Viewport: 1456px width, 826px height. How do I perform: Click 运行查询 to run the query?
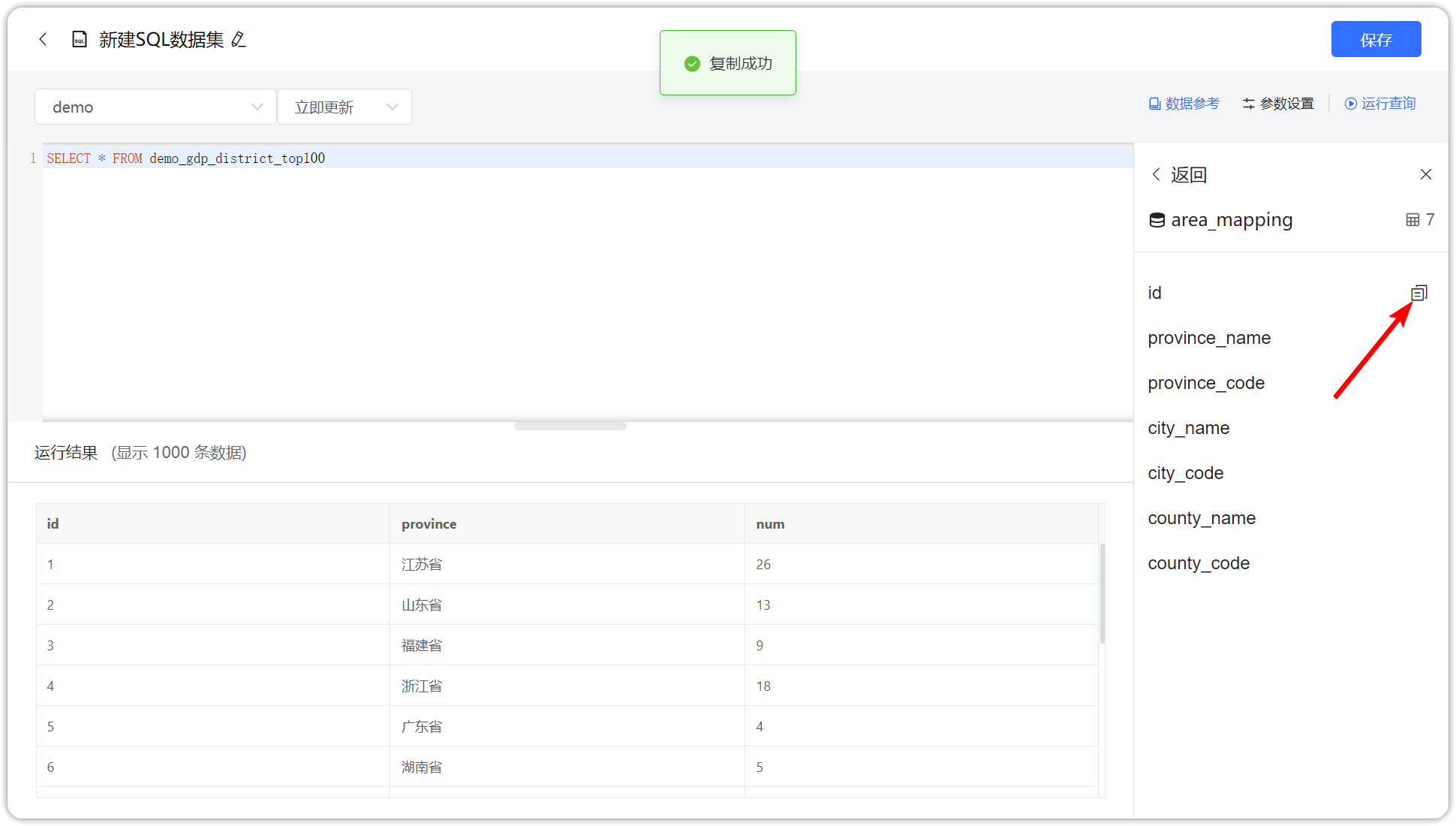[x=1379, y=104]
